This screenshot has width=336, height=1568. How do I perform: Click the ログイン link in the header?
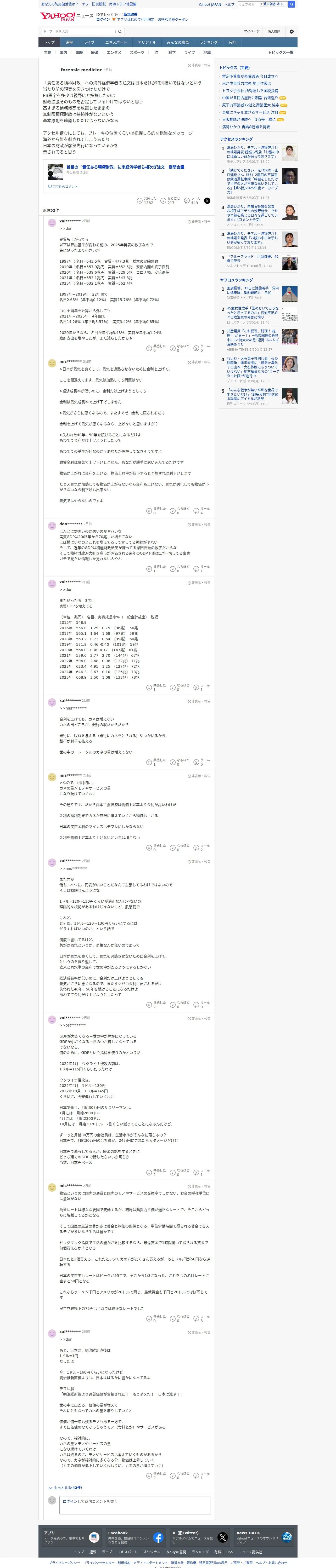(103, 20)
